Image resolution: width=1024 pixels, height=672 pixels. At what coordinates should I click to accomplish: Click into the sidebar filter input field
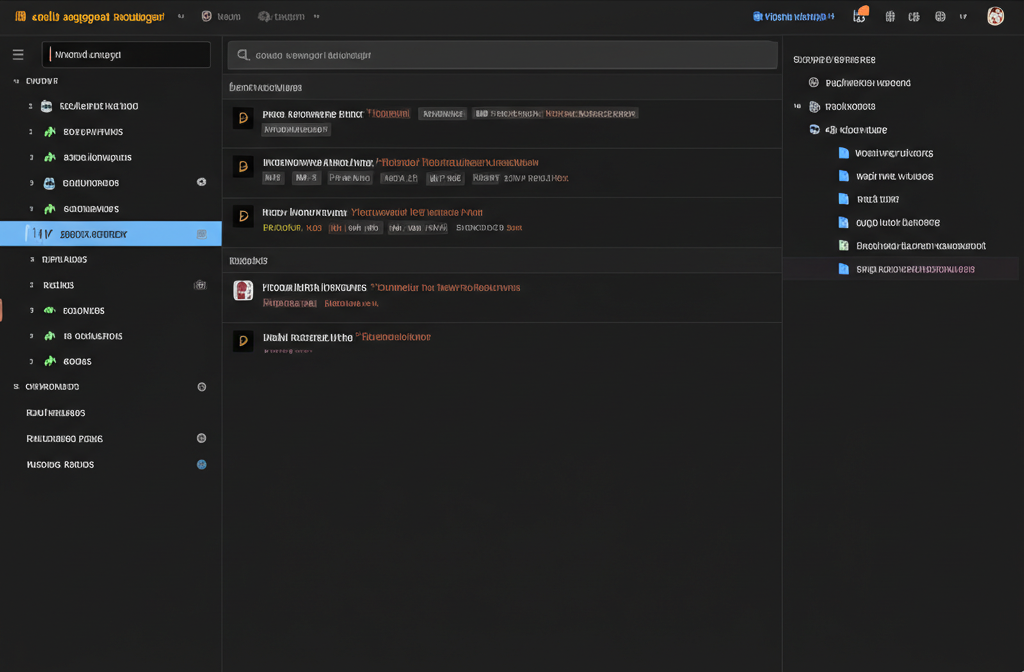[x=126, y=54]
